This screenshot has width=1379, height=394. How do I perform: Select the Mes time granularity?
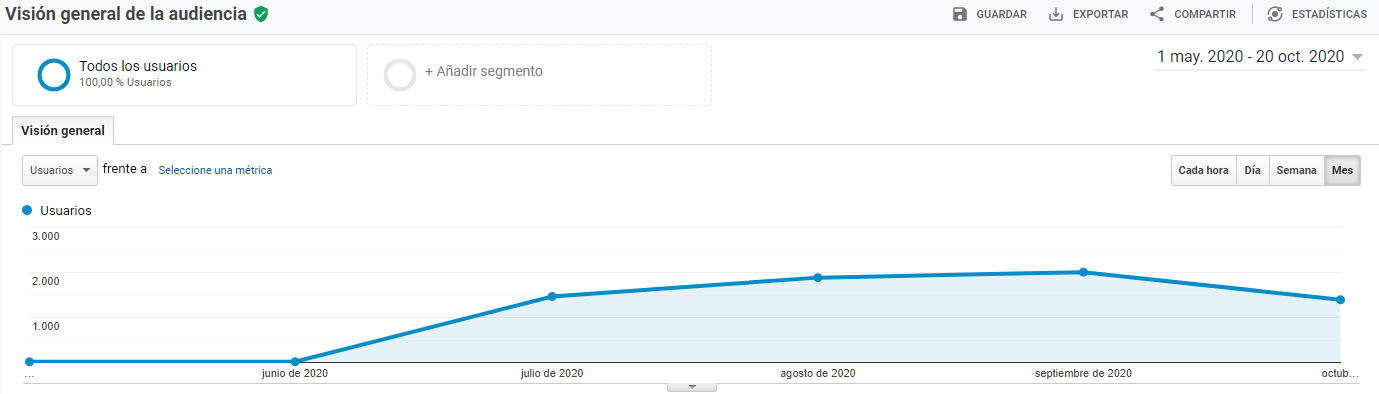(x=1343, y=170)
